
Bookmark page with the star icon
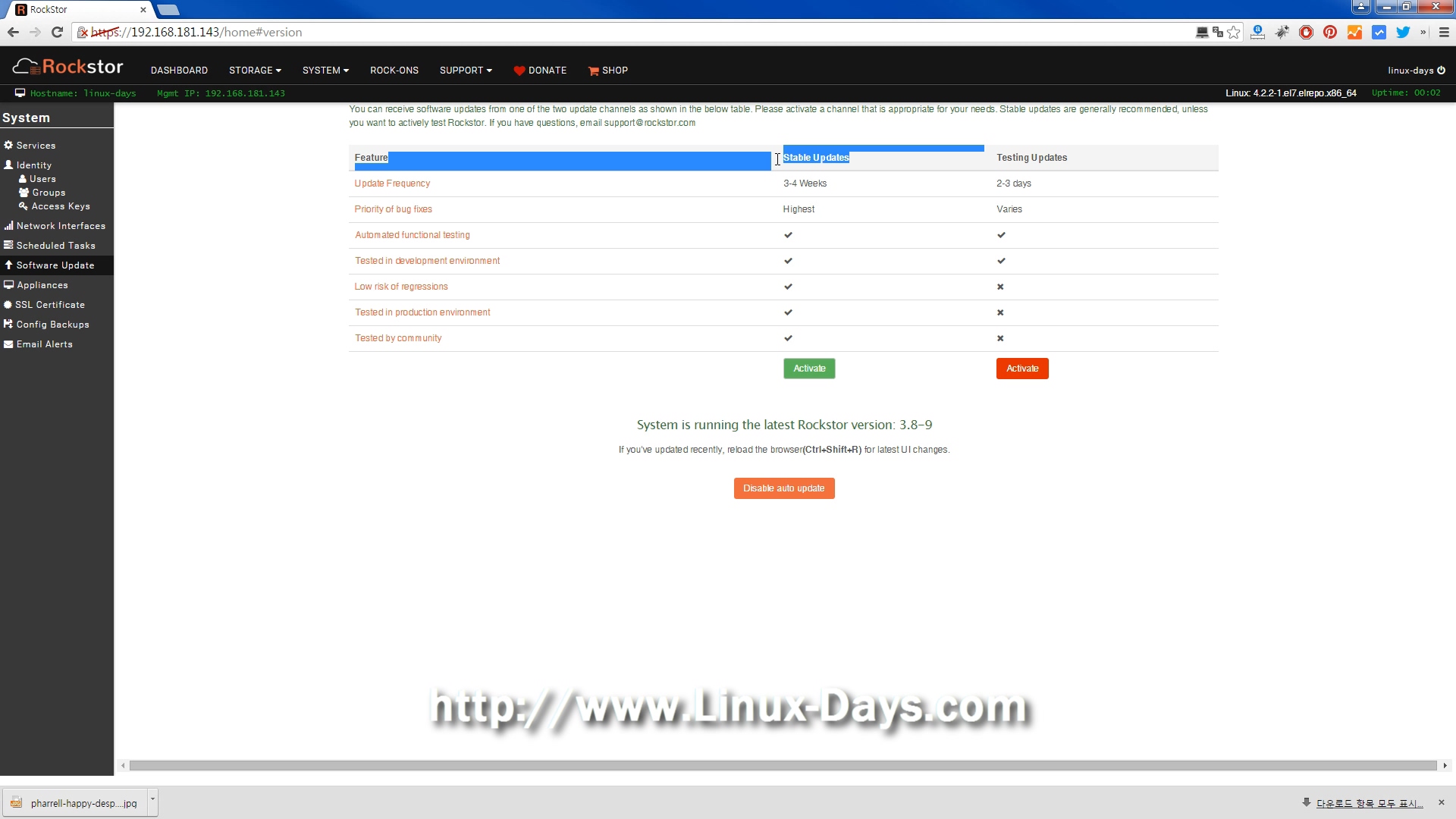[x=1234, y=32]
